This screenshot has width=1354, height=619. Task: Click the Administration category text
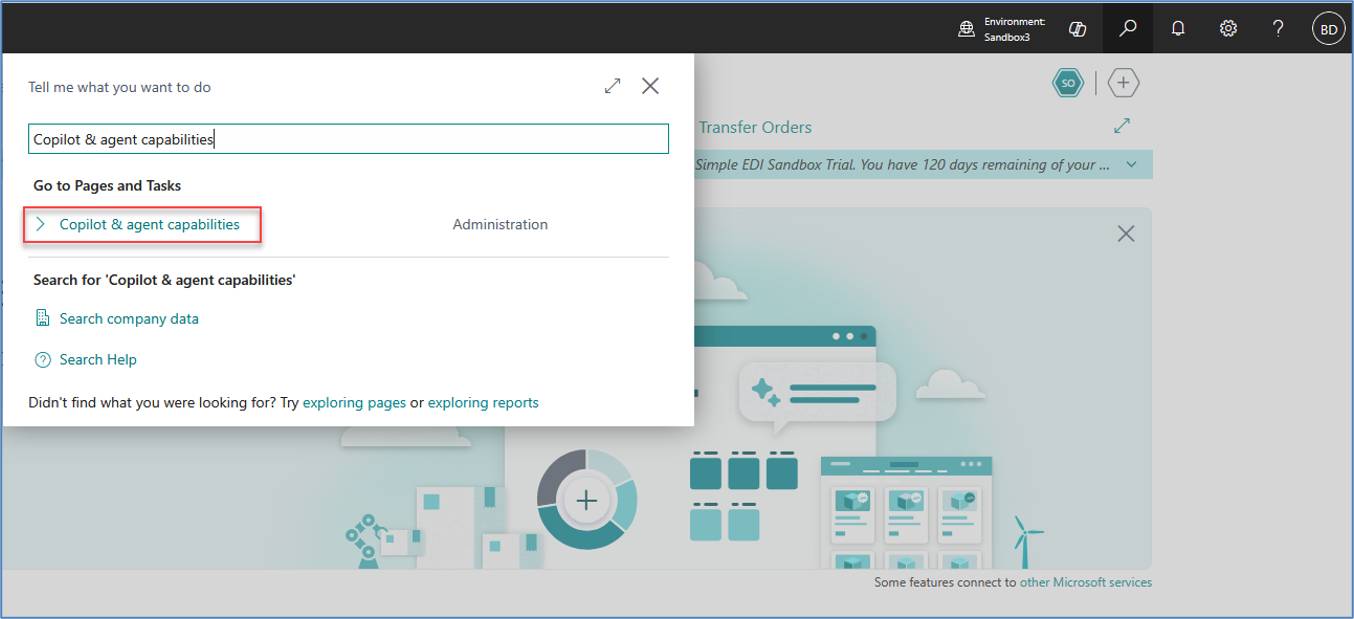500,224
